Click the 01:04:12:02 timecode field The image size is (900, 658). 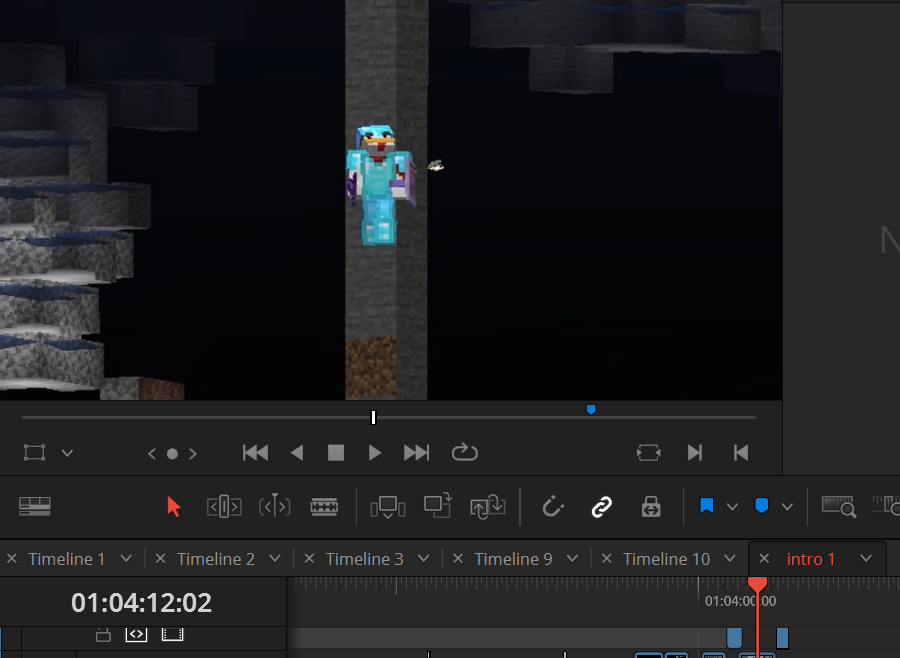coord(141,603)
